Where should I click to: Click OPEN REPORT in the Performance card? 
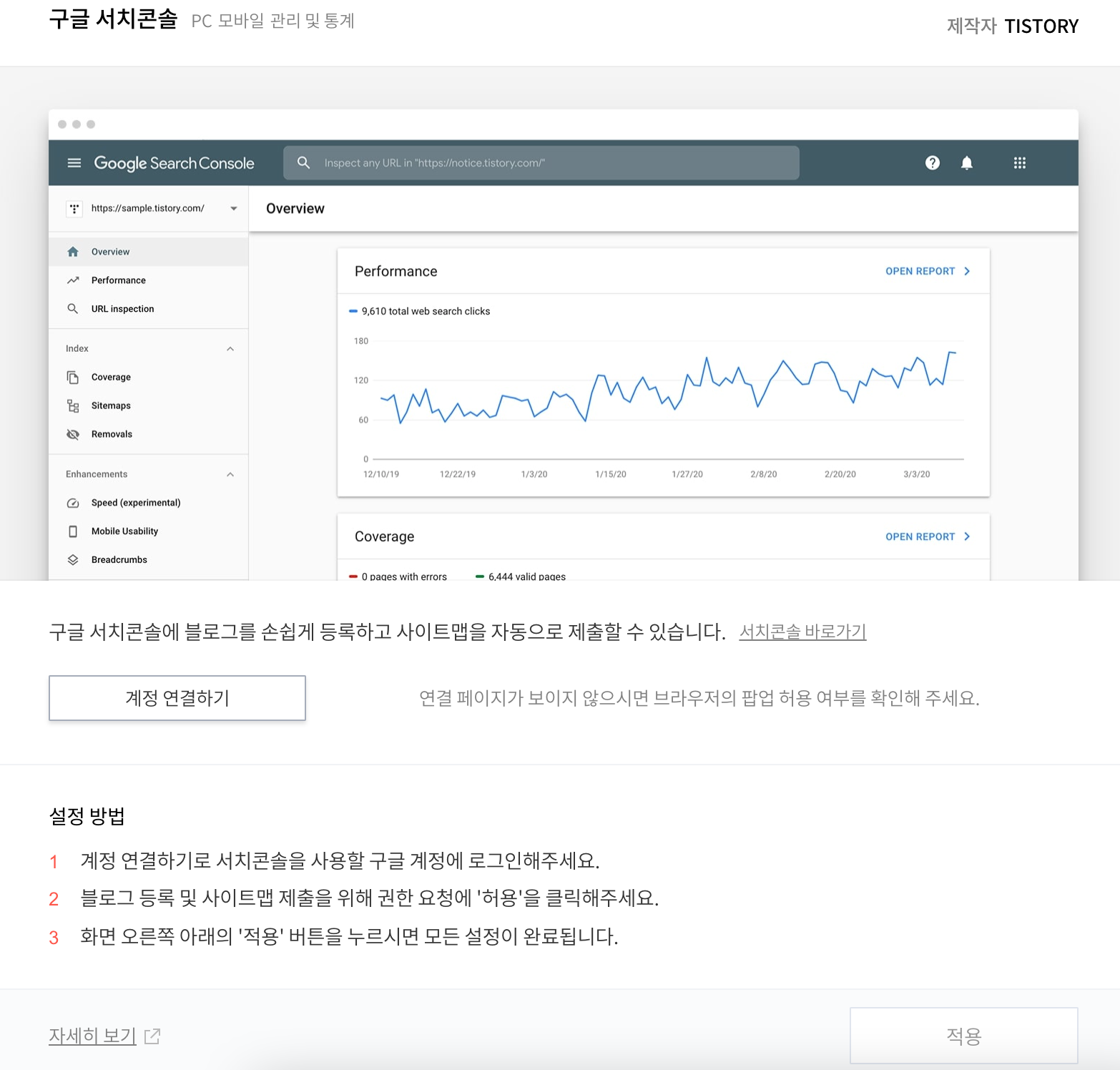point(920,272)
